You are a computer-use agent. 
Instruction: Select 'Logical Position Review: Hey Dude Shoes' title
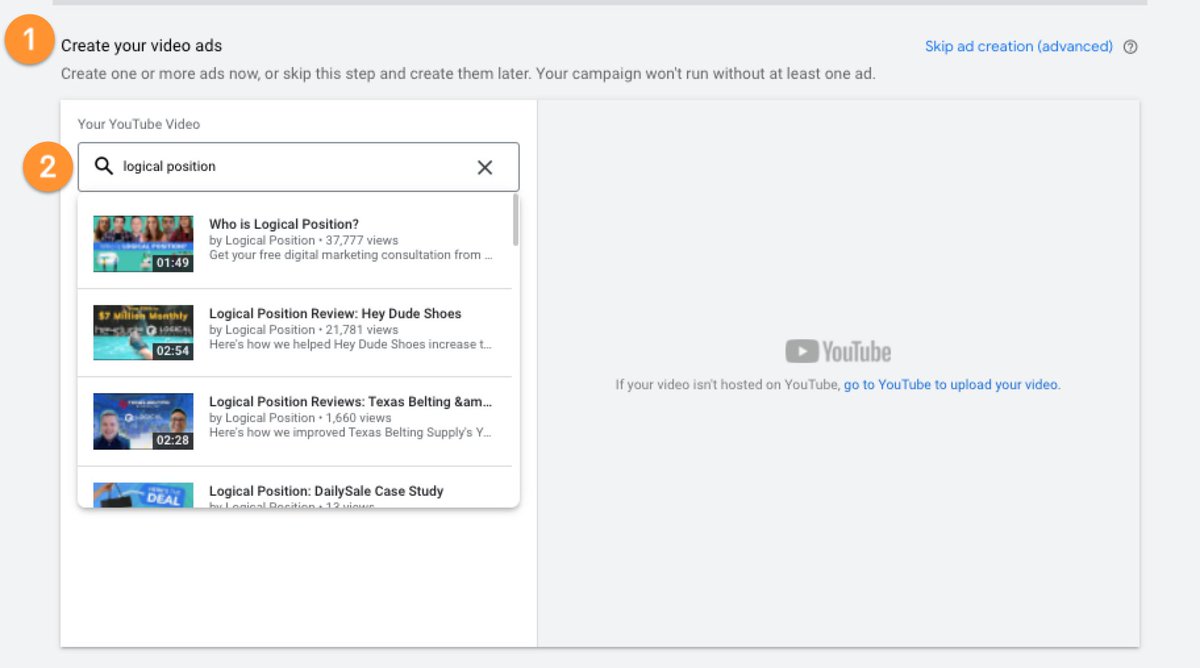[x=335, y=313]
